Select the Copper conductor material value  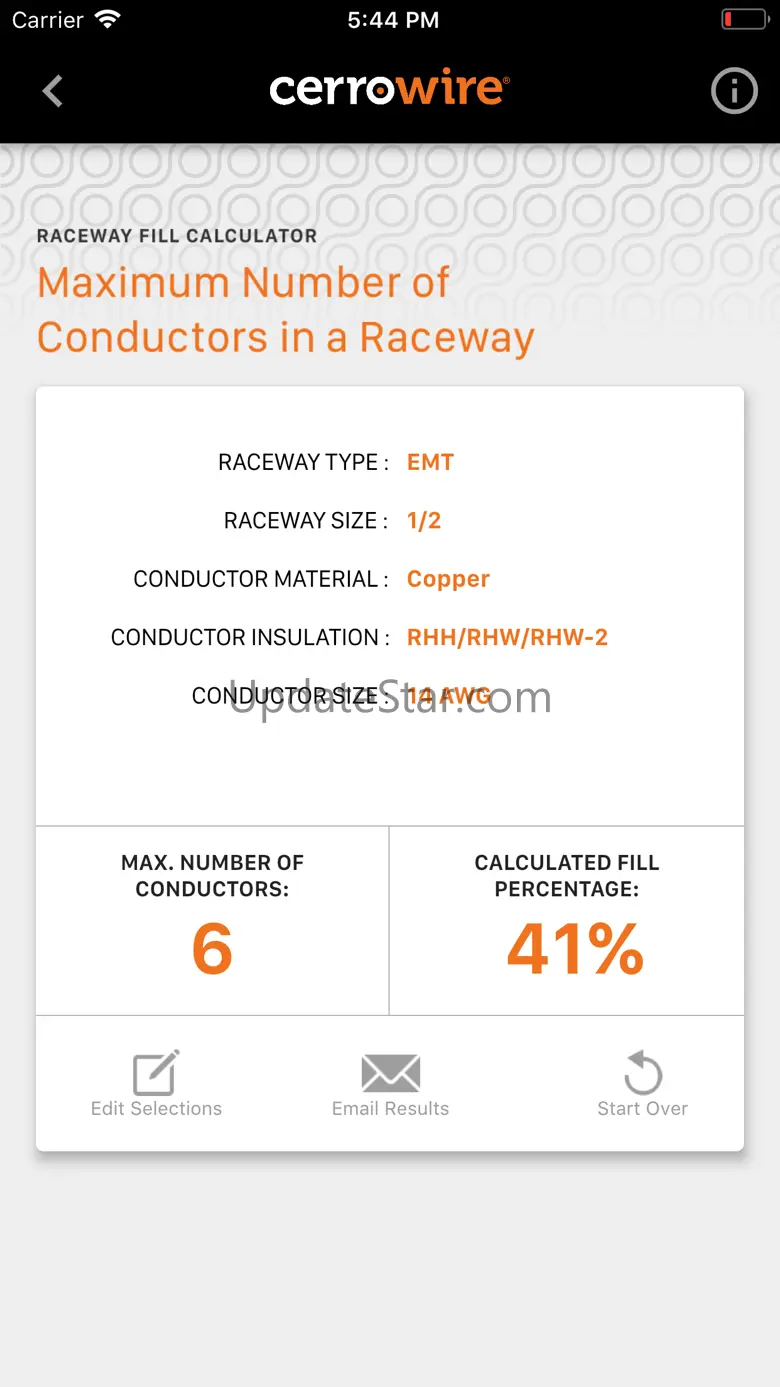point(448,579)
